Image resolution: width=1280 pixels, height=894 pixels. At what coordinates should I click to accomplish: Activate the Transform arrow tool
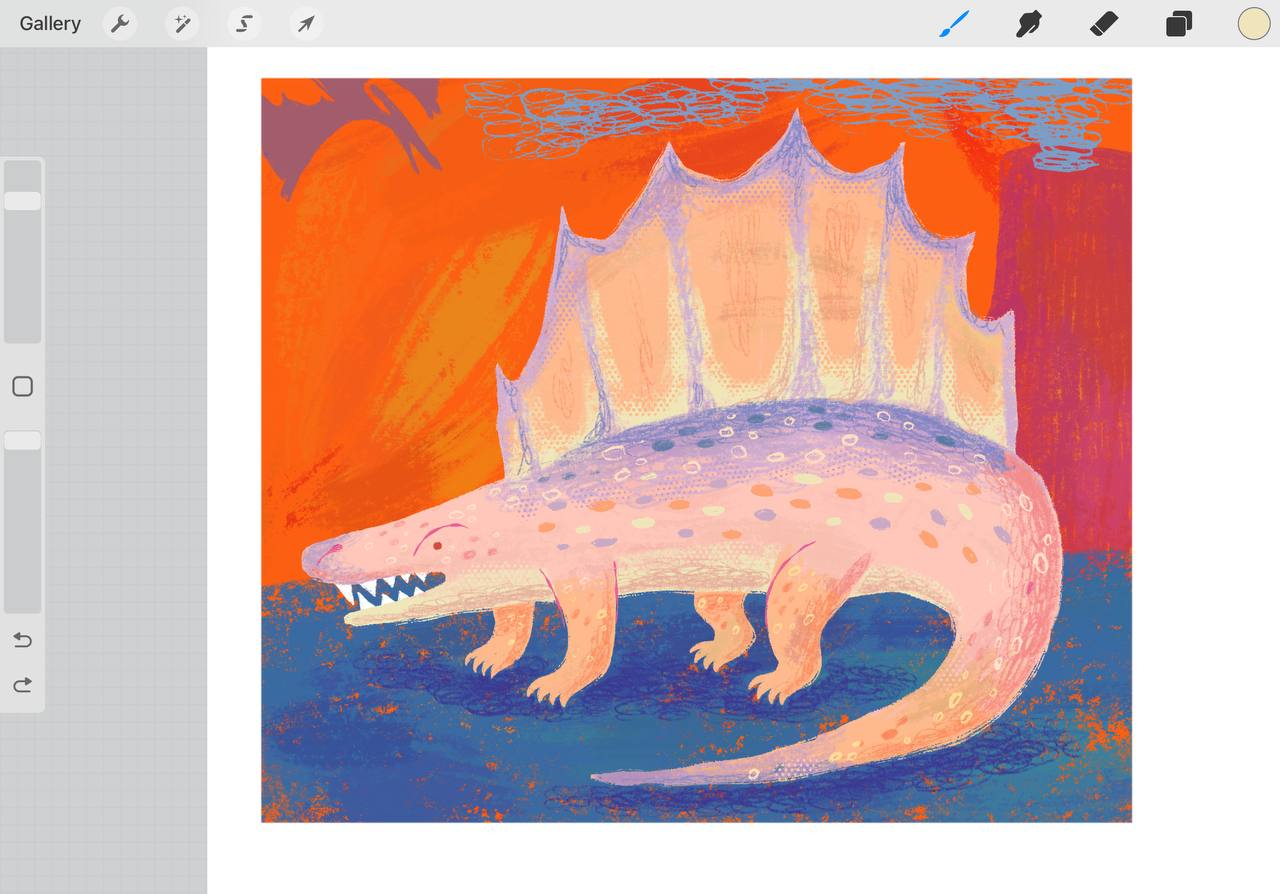306,24
